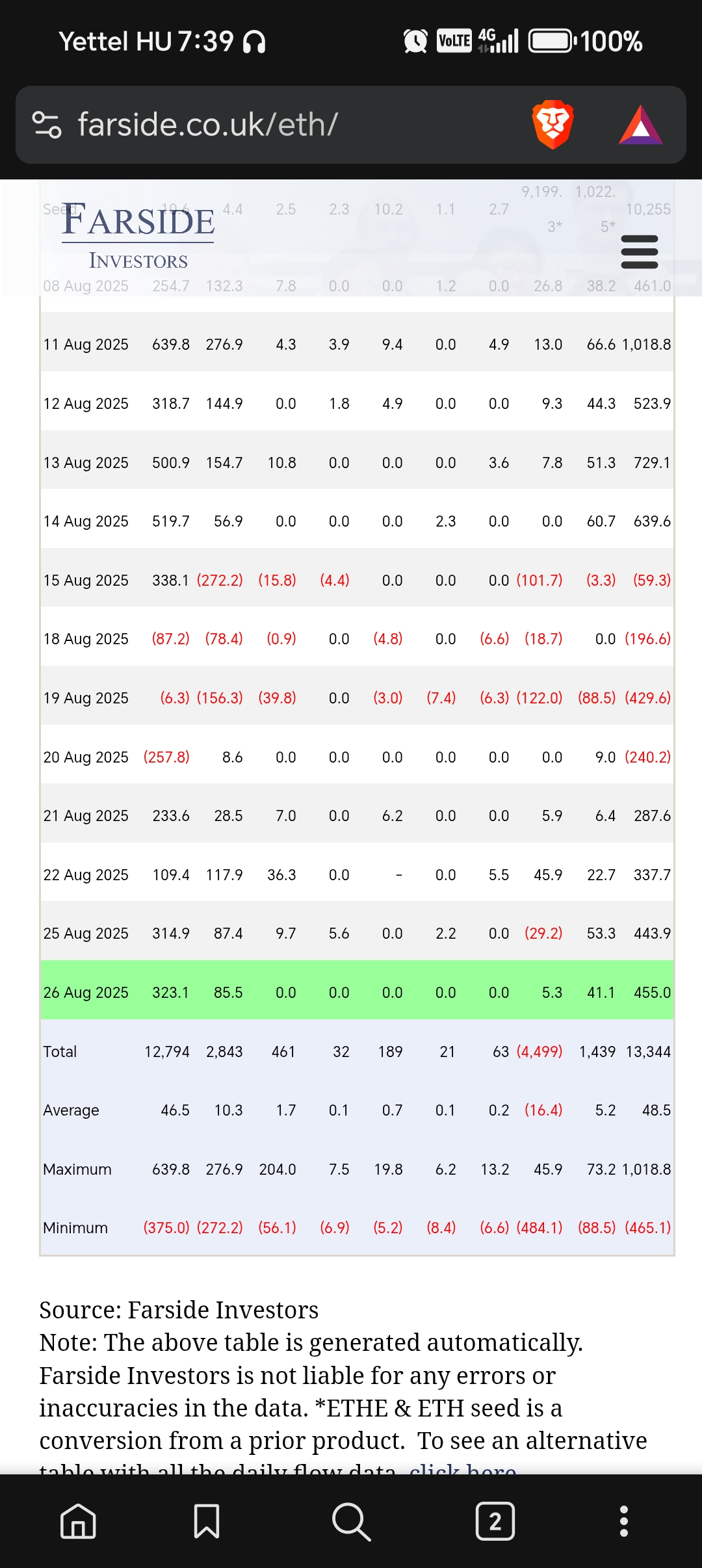Click the 500.9 value in 13 Aug row
702x1568 pixels.
171,463
